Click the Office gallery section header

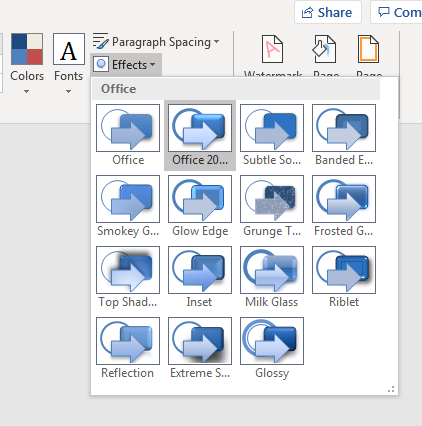[236, 89]
